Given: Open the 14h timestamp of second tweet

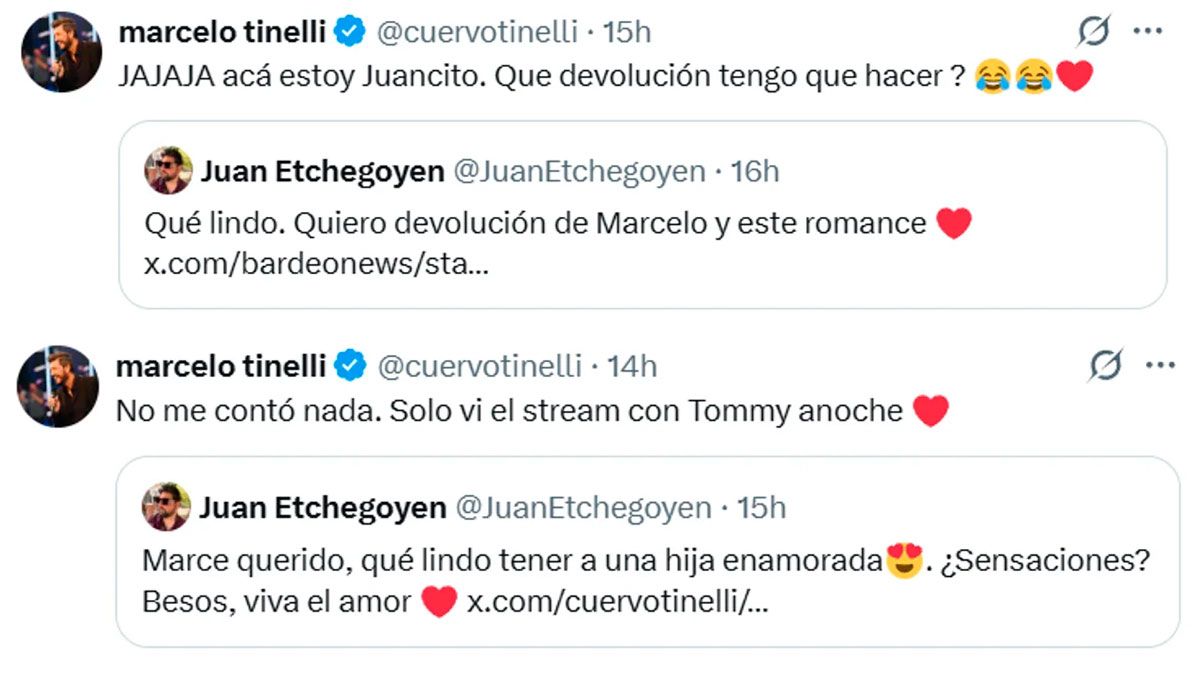Looking at the screenshot, I should [x=633, y=367].
